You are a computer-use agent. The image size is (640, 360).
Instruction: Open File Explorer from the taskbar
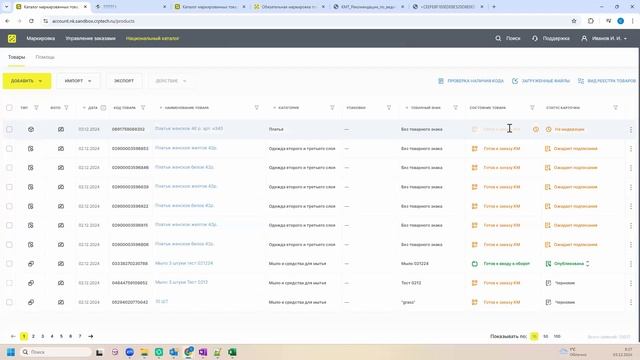click(144, 352)
